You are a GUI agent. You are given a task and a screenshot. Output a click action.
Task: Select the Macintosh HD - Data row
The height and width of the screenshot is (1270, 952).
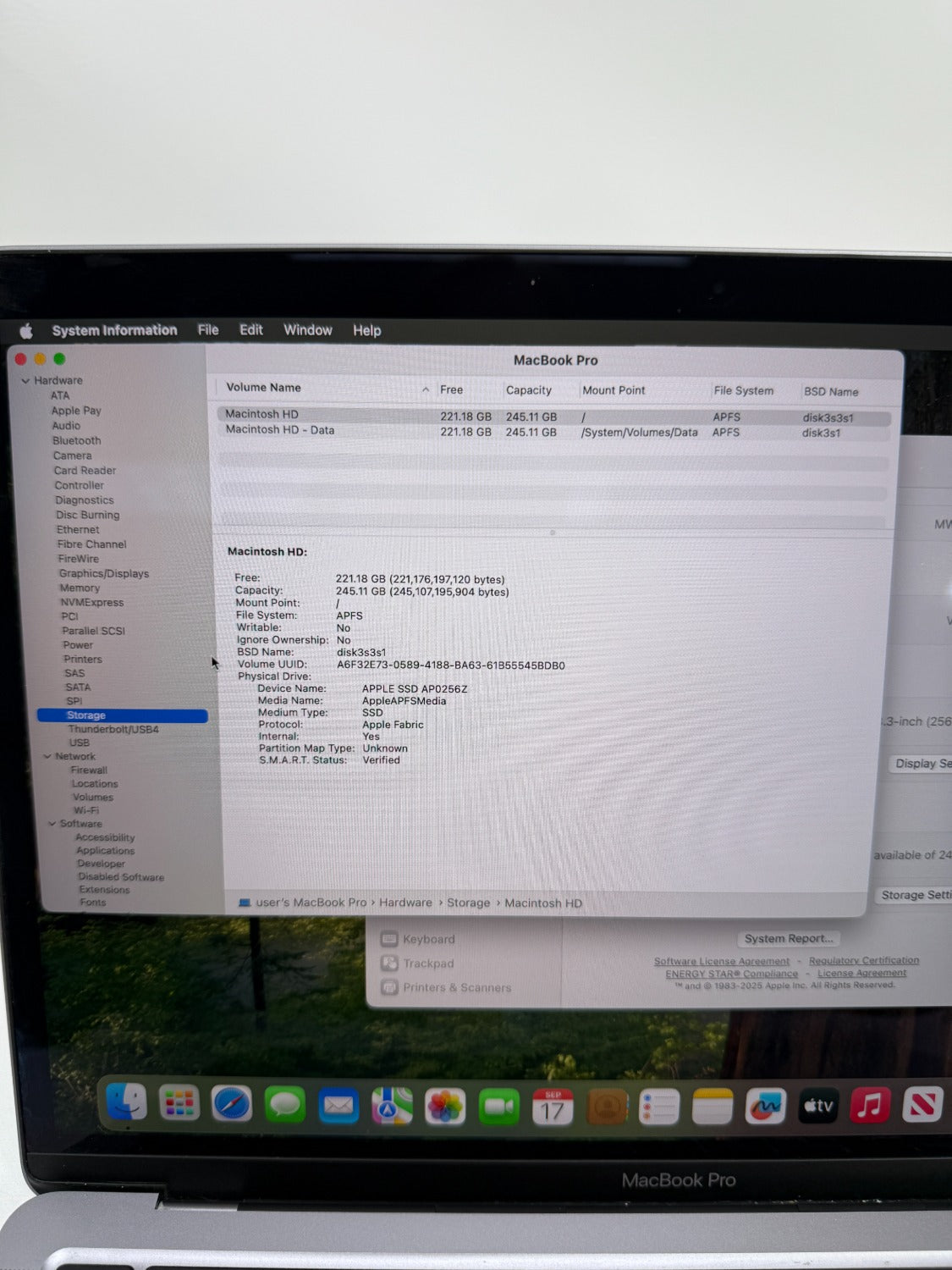(280, 430)
